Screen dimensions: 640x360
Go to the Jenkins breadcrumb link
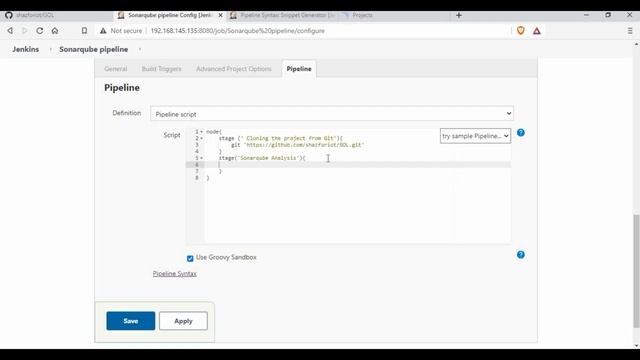[25, 49]
